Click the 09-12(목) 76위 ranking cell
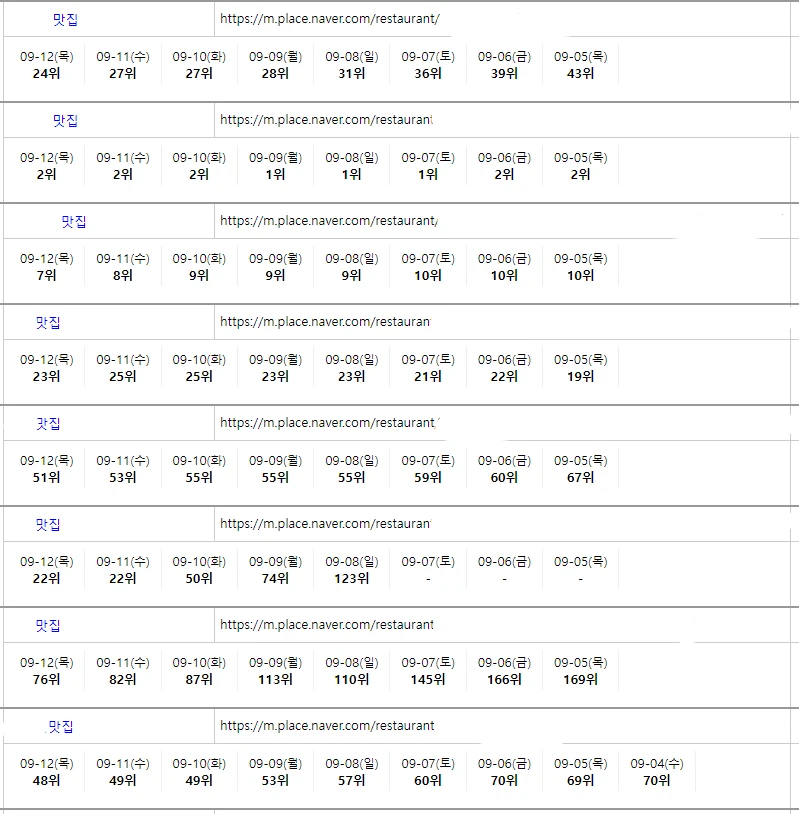Viewport: 802px width, 814px height. pyautogui.click(x=46, y=671)
